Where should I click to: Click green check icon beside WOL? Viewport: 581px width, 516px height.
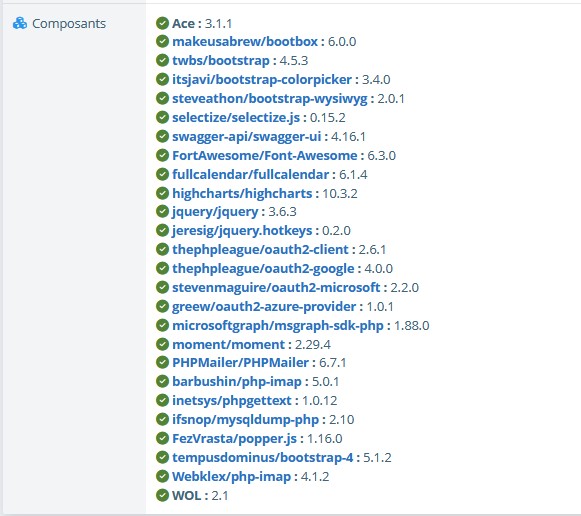[162, 495]
